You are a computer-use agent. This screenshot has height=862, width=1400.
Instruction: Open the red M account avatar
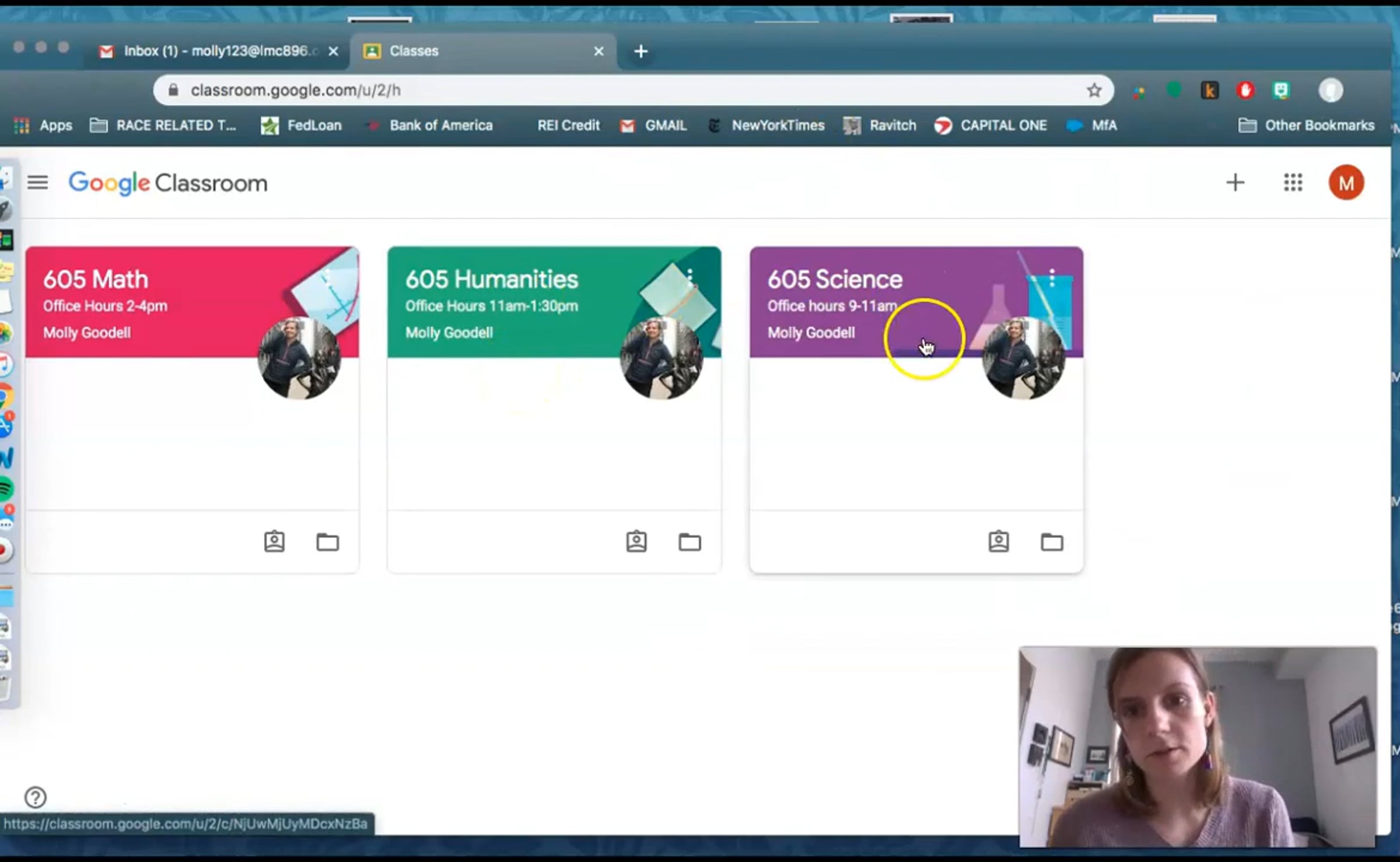point(1346,183)
